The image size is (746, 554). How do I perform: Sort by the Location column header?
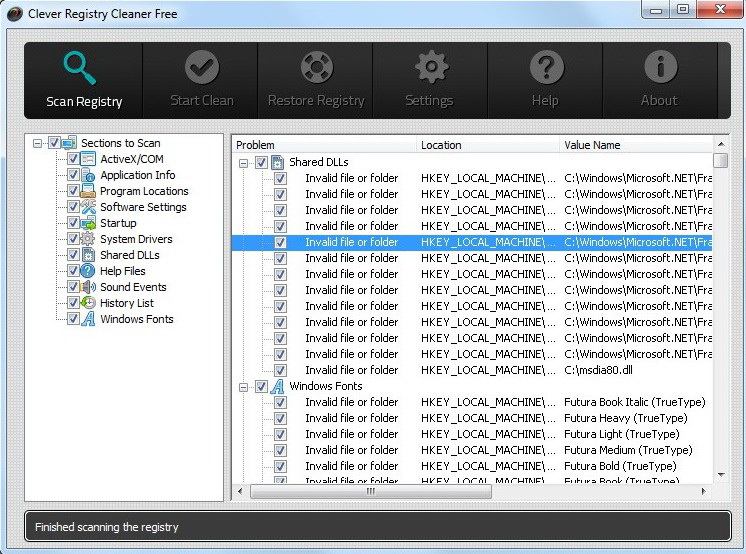click(488, 145)
